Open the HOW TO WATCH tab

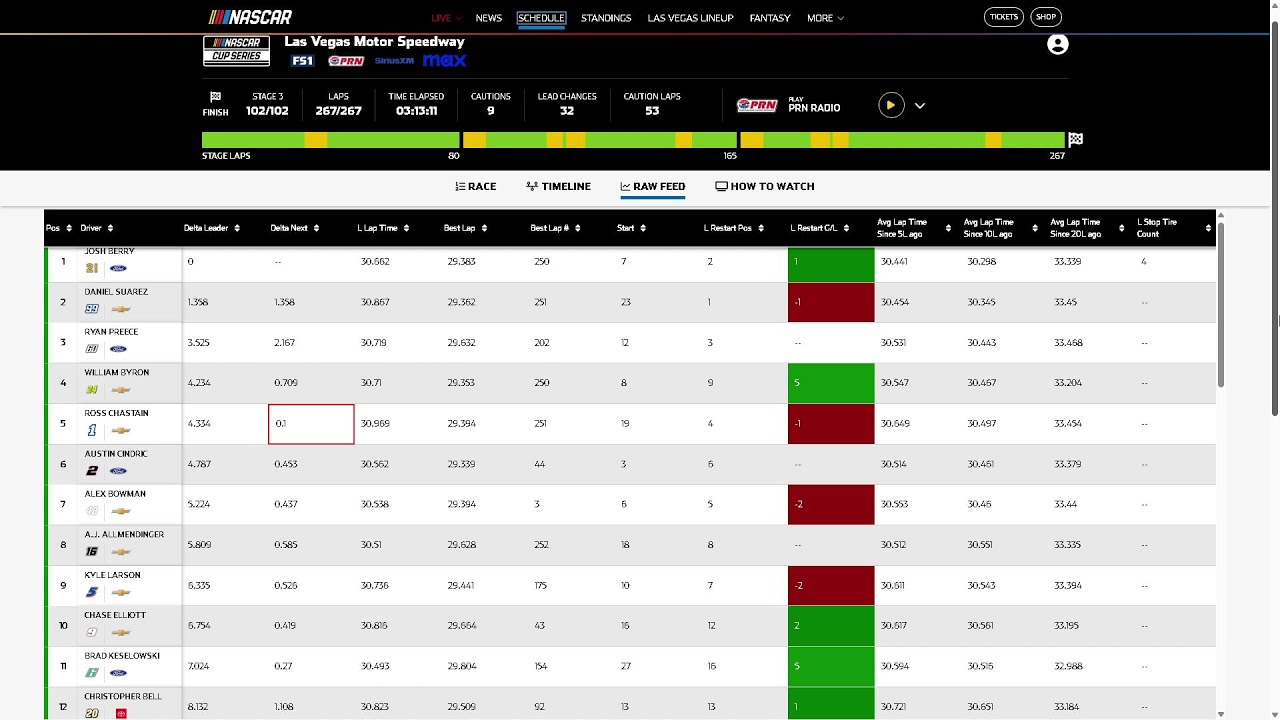click(765, 186)
